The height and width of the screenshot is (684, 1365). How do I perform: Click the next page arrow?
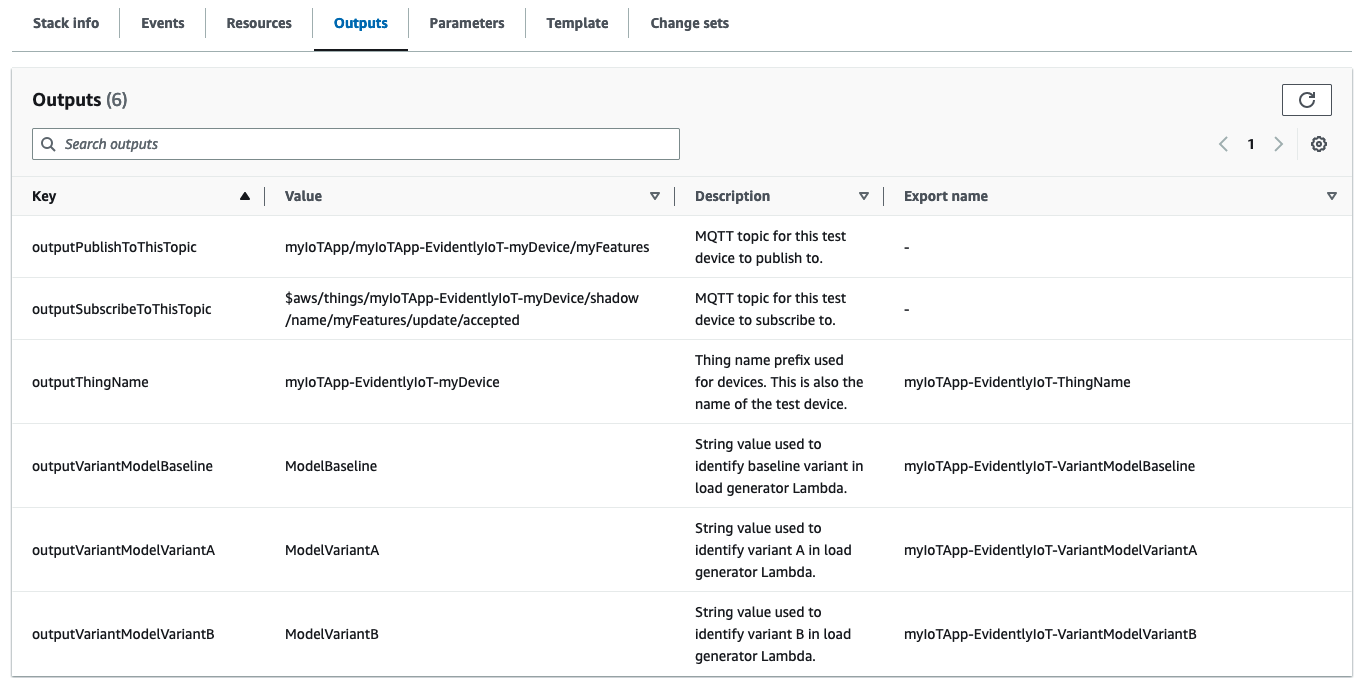1279,144
